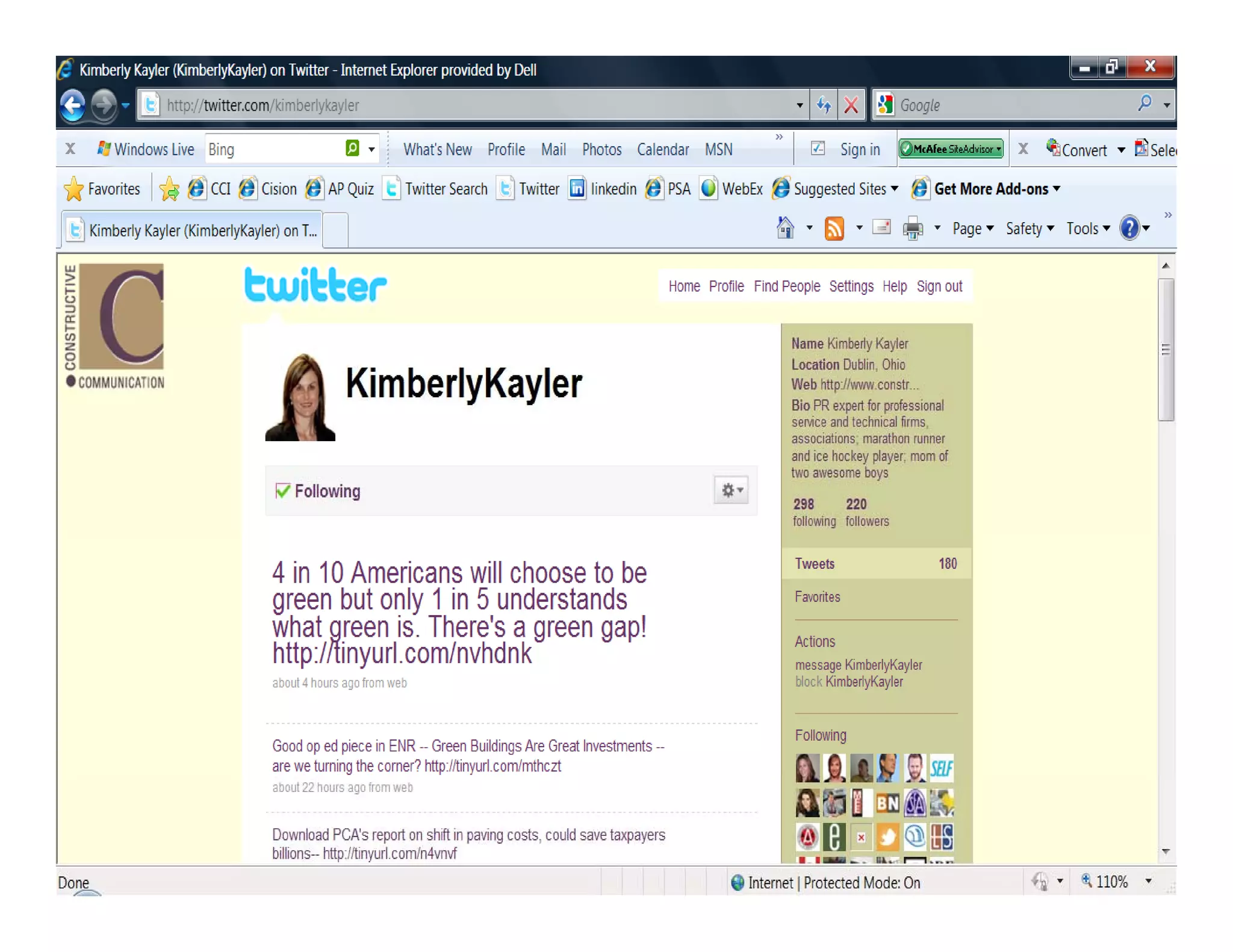Click Find People in Twitter navigation
This screenshot has height=952, width=1233.
coord(786,286)
